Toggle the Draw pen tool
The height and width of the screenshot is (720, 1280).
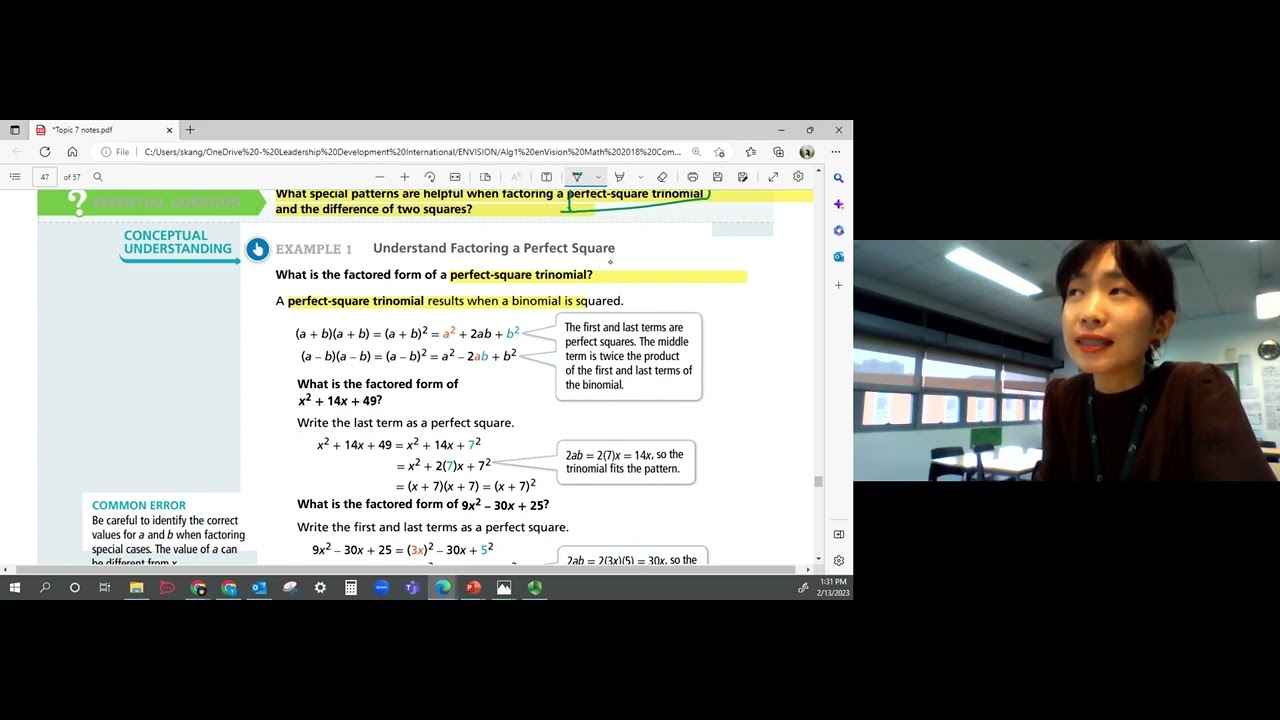(x=577, y=177)
